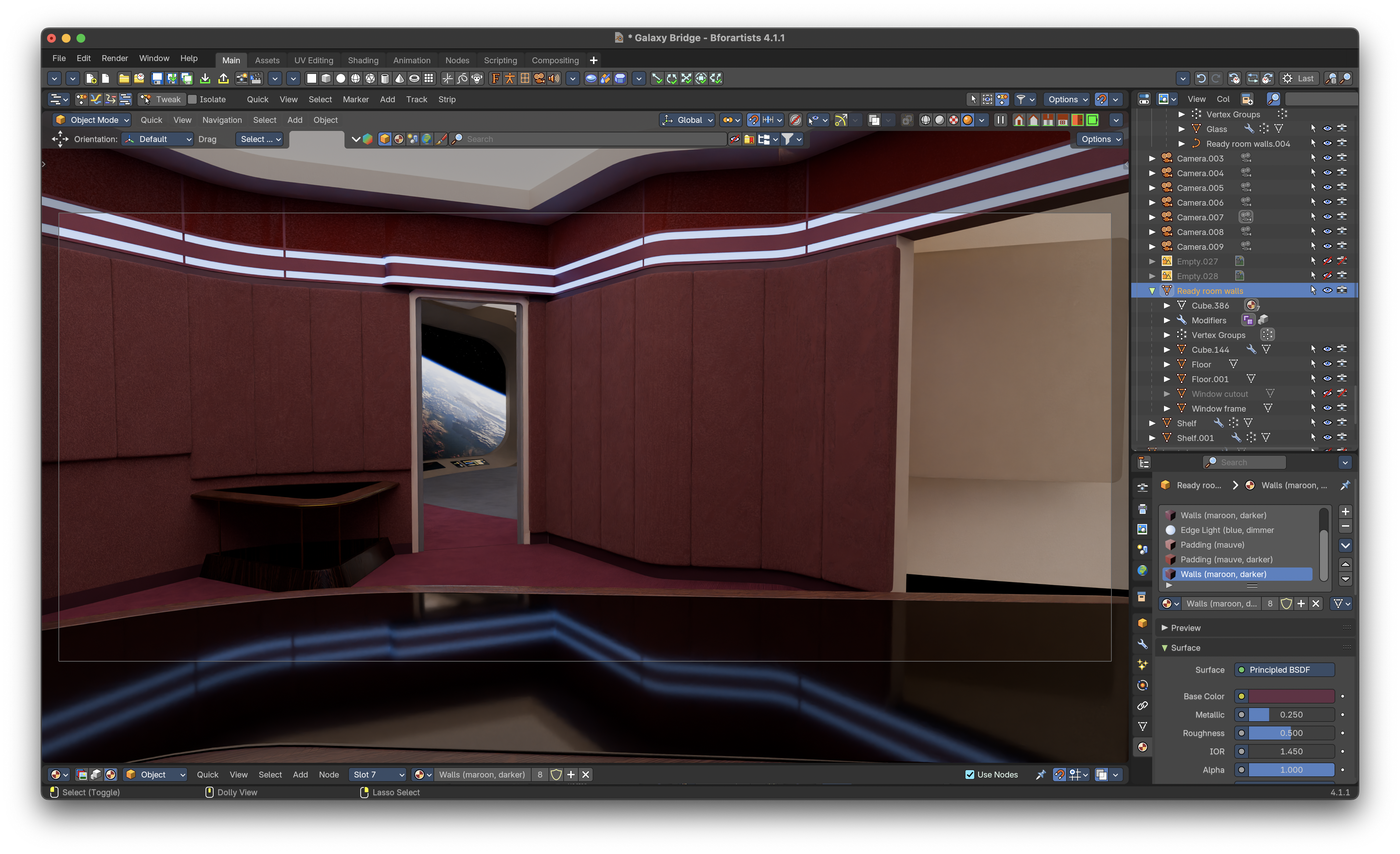Click the Open file folder icon
The height and width of the screenshot is (854, 1400).
124,78
